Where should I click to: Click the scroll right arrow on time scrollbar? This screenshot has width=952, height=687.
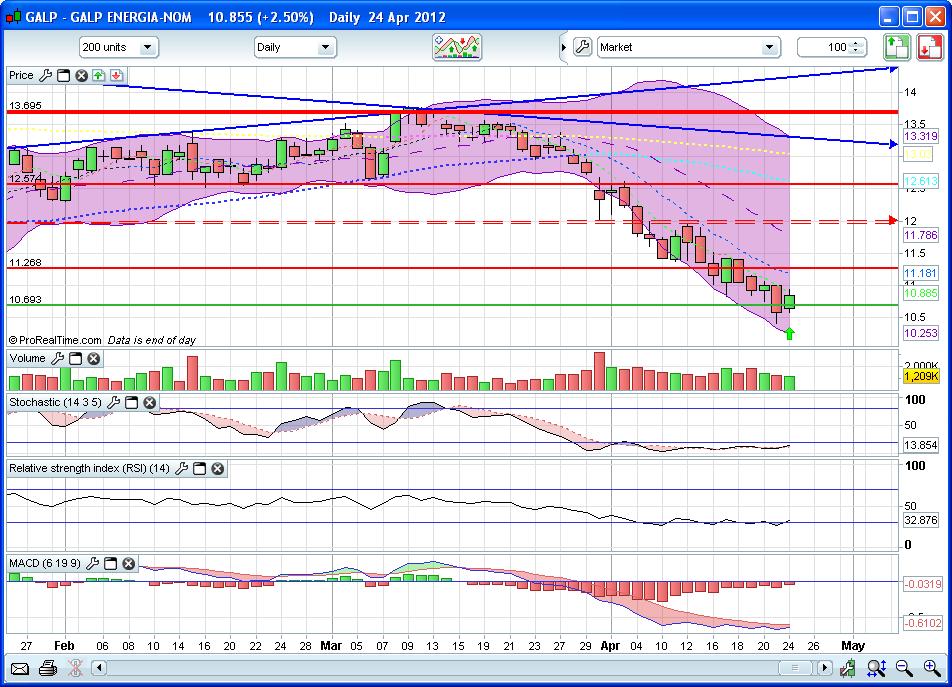pos(824,668)
